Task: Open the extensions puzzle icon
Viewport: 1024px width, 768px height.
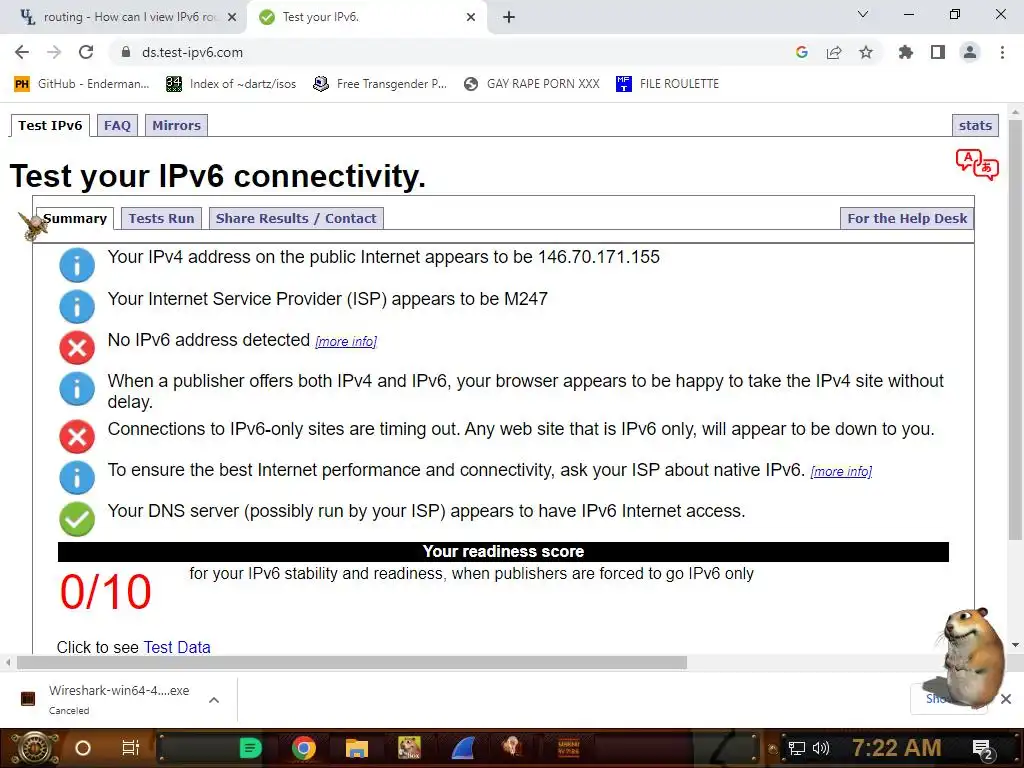Action: (905, 52)
